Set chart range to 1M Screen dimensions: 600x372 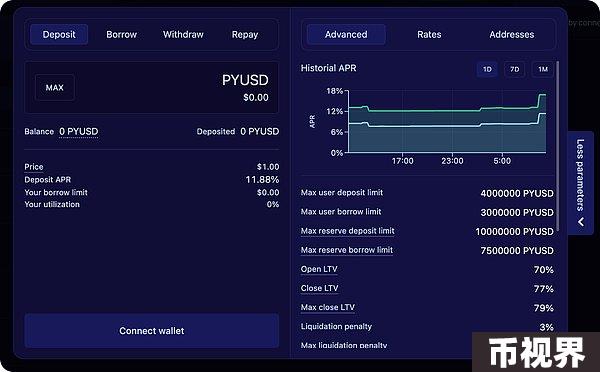pos(543,69)
